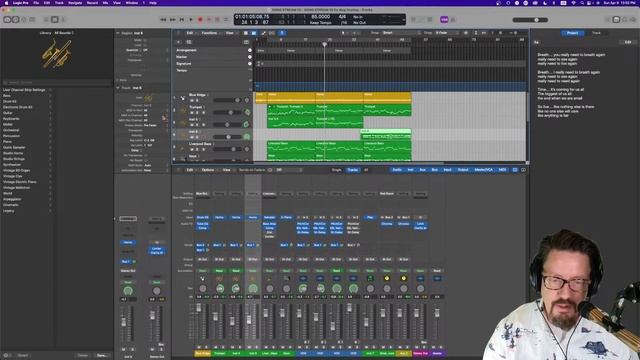Open the Drum Kit instrument slot on Blue Ridge strip
Screen dimensions: 640x360
[202, 218]
